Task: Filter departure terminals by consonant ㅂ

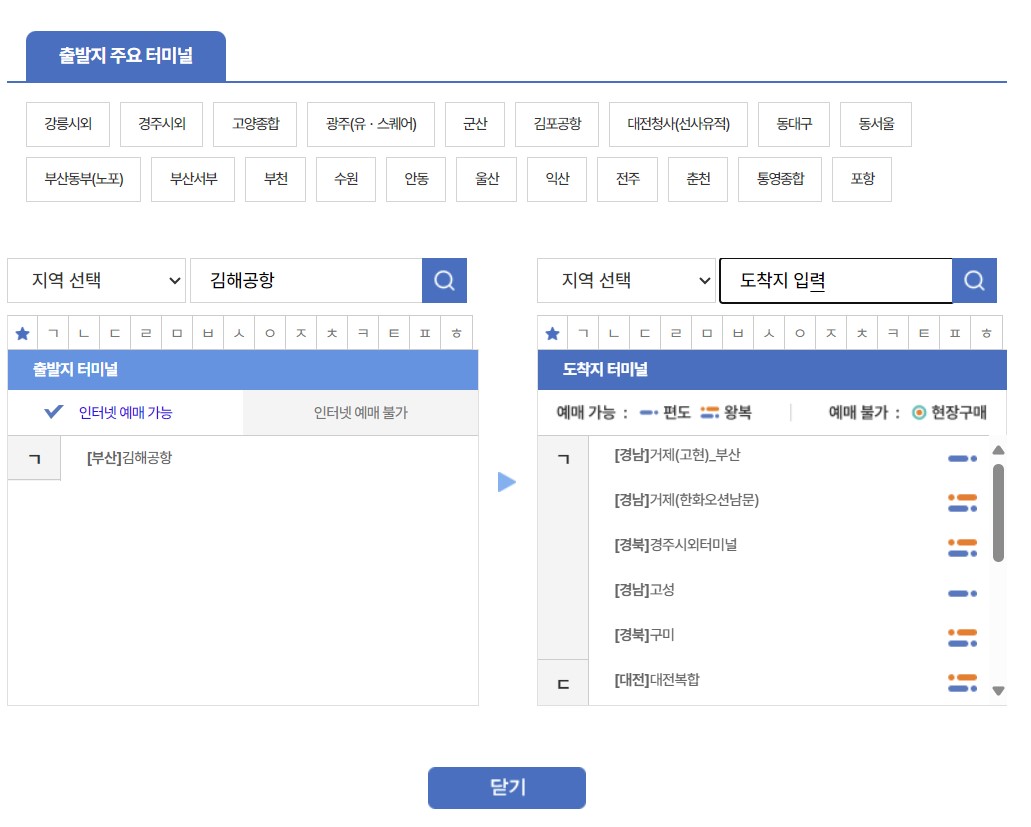Action: point(208,333)
